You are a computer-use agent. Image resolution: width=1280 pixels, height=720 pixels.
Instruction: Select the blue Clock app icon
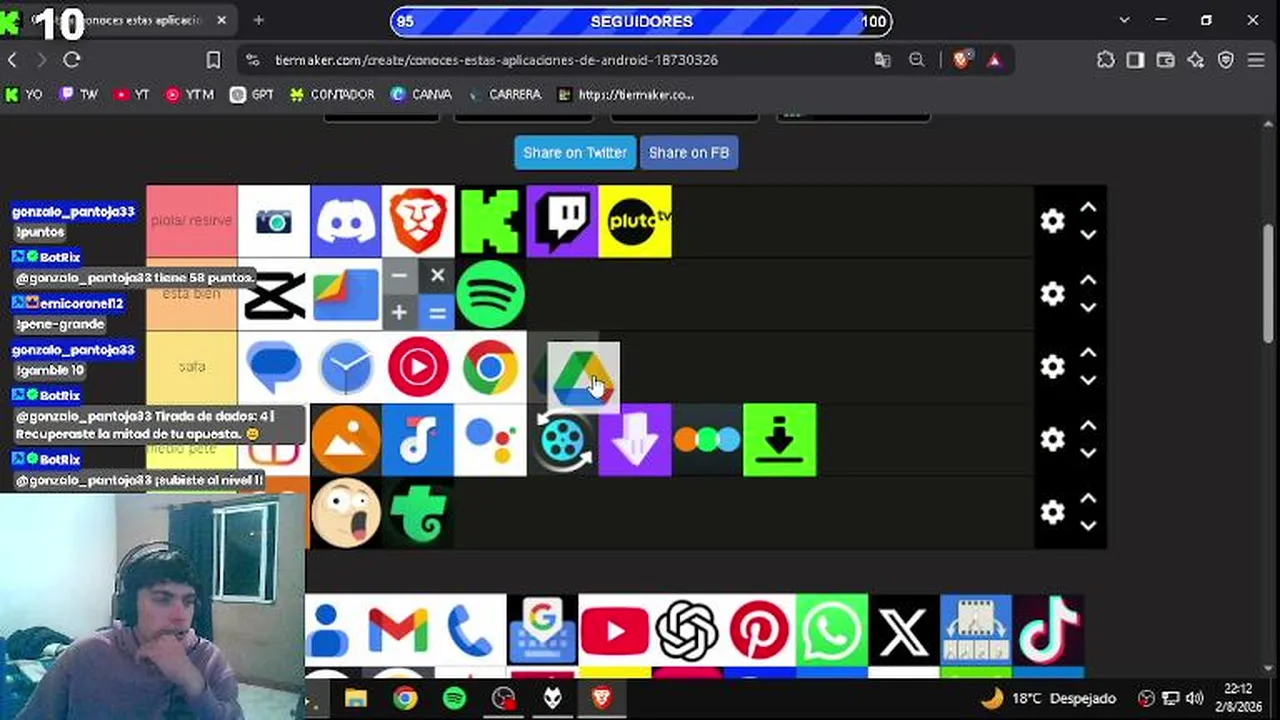point(346,367)
